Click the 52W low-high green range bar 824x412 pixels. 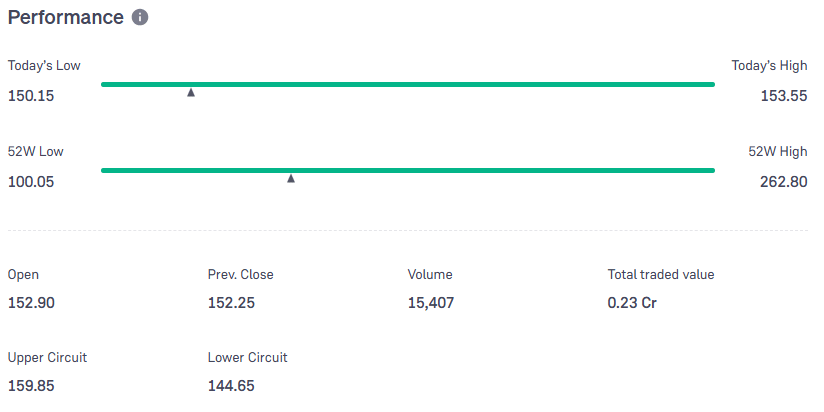coord(408,170)
